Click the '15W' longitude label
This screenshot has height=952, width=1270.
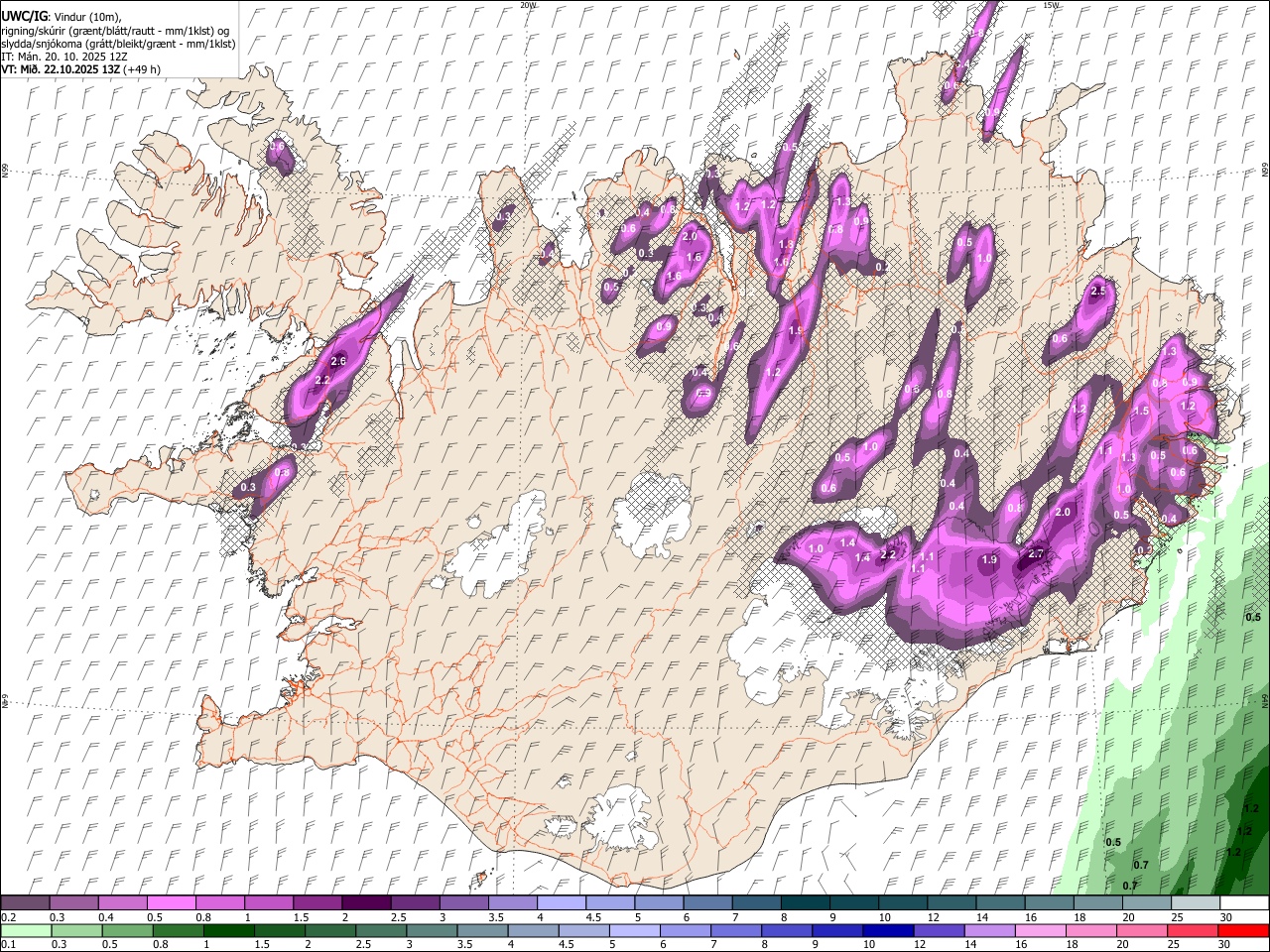pyautogui.click(x=1051, y=5)
